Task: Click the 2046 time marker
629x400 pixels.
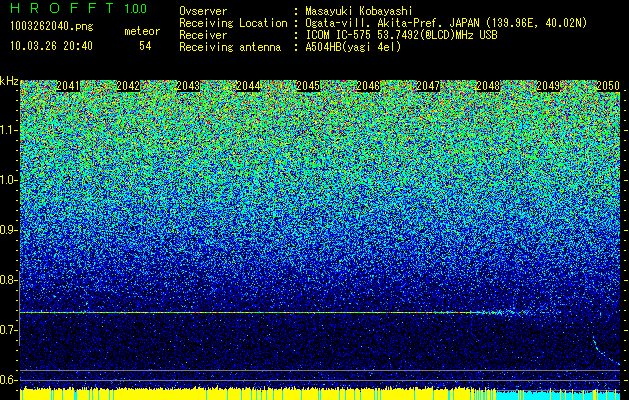Action: [x=368, y=85]
